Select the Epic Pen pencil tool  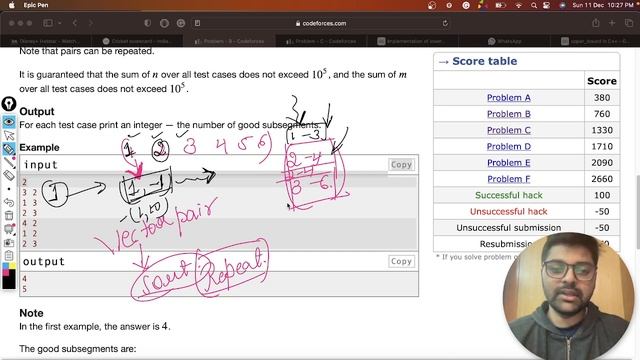[9, 162]
